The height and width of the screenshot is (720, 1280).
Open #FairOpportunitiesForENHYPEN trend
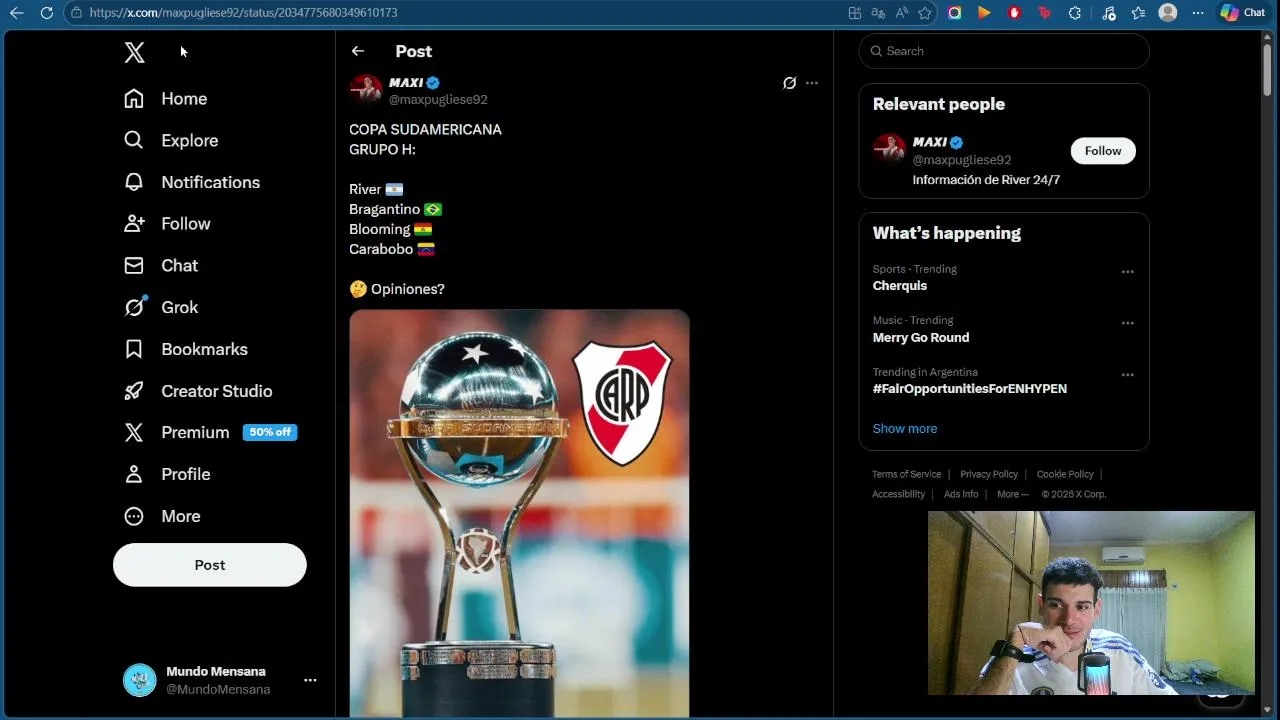click(970, 389)
